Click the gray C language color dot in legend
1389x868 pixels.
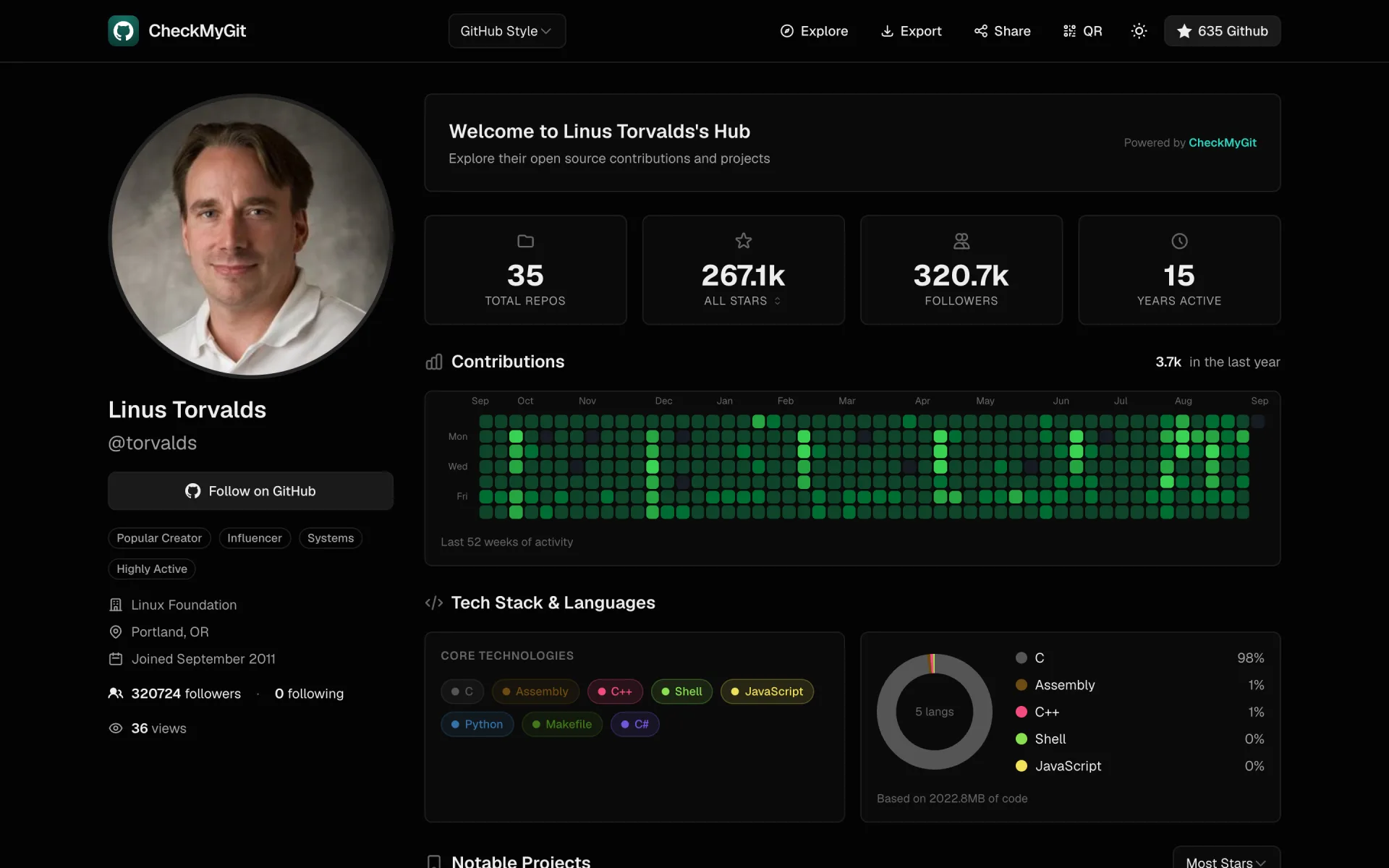tap(1021, 658)
